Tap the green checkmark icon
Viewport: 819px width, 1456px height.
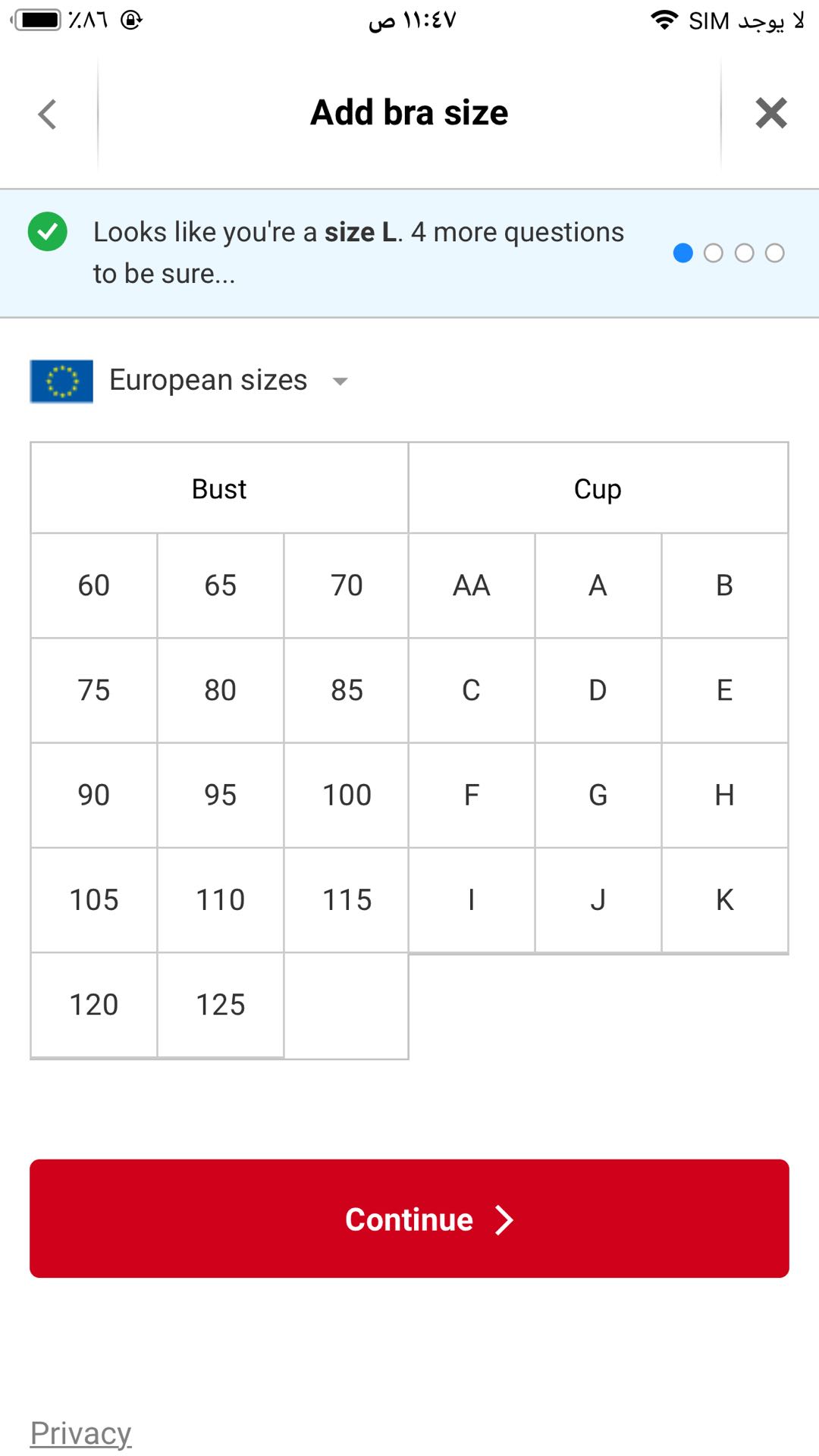[x=48, y=232]
